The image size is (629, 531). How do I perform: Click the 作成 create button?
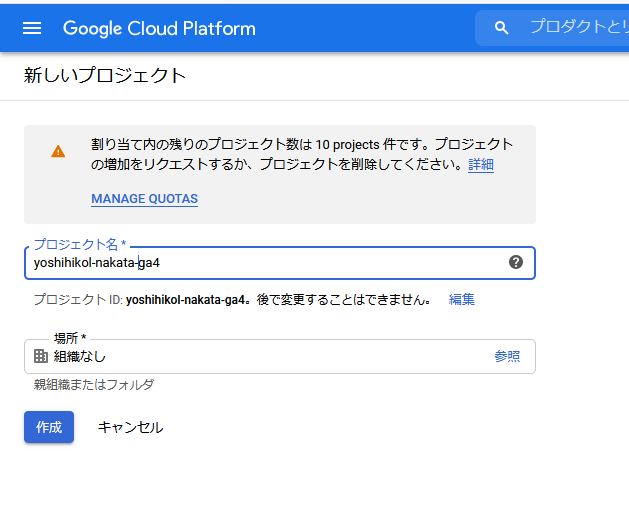coord(49,427)
